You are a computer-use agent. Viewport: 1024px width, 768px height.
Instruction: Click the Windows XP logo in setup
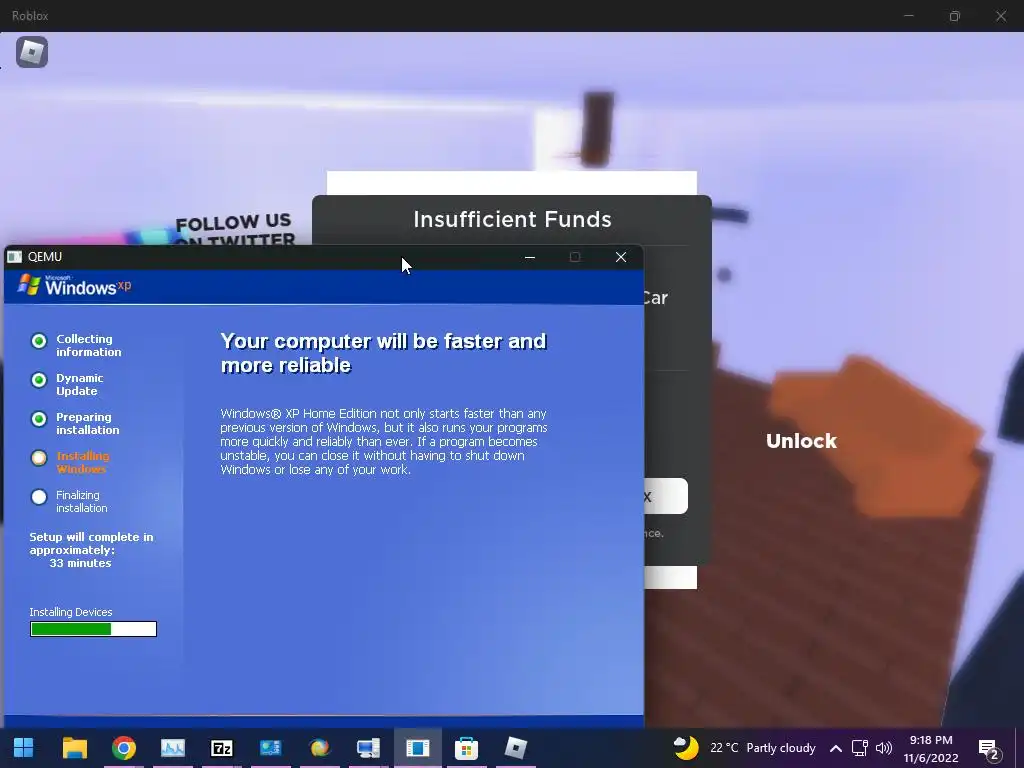coord(74,285)
